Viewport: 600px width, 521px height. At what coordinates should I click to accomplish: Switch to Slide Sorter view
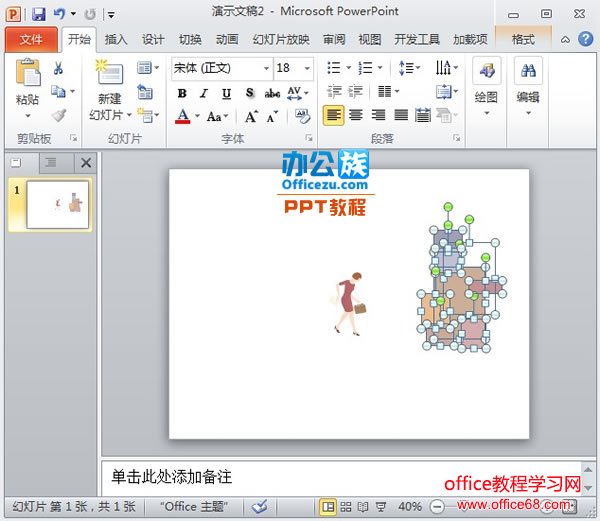coord(346,507)
